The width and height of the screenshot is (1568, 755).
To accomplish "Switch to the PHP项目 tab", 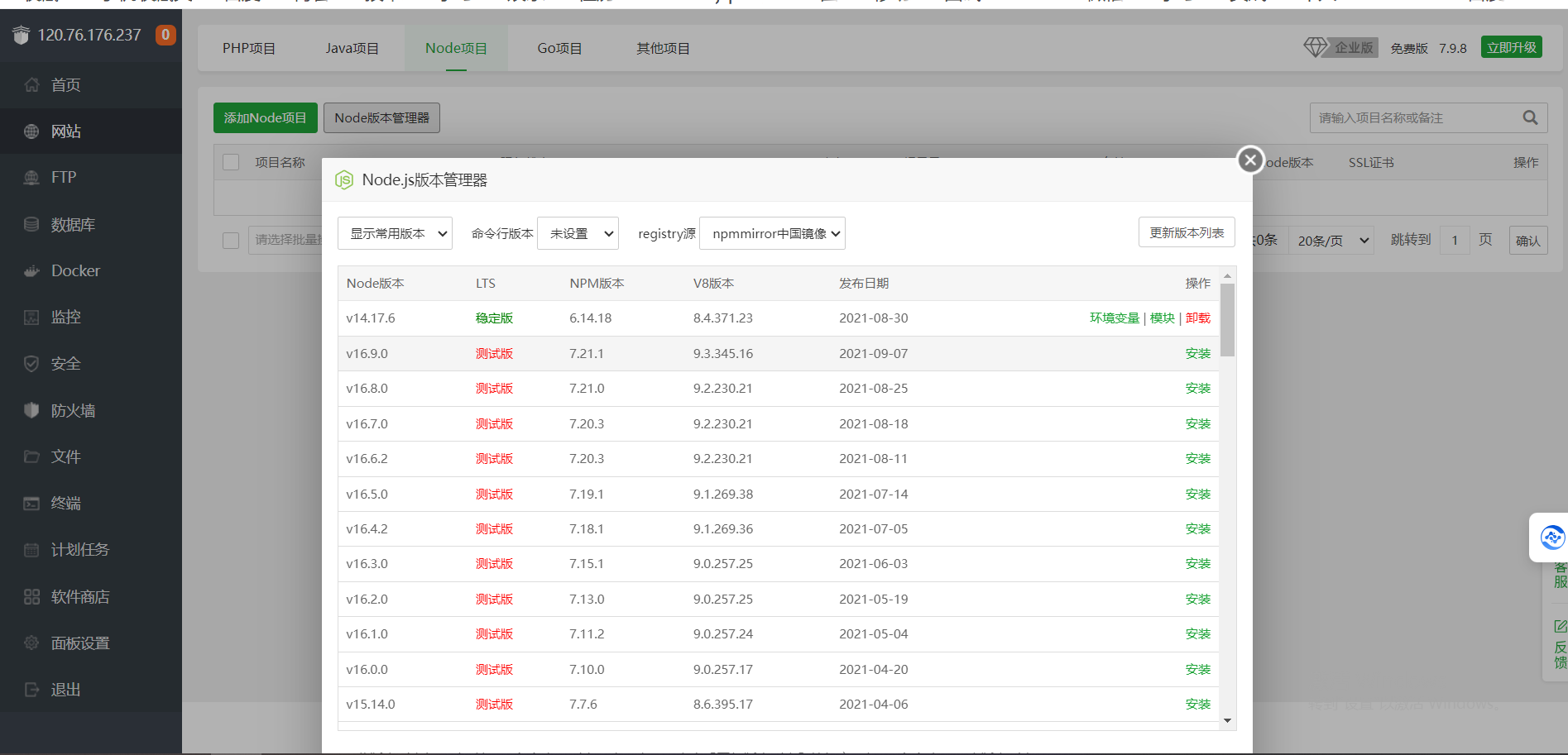I will (249, 48).
